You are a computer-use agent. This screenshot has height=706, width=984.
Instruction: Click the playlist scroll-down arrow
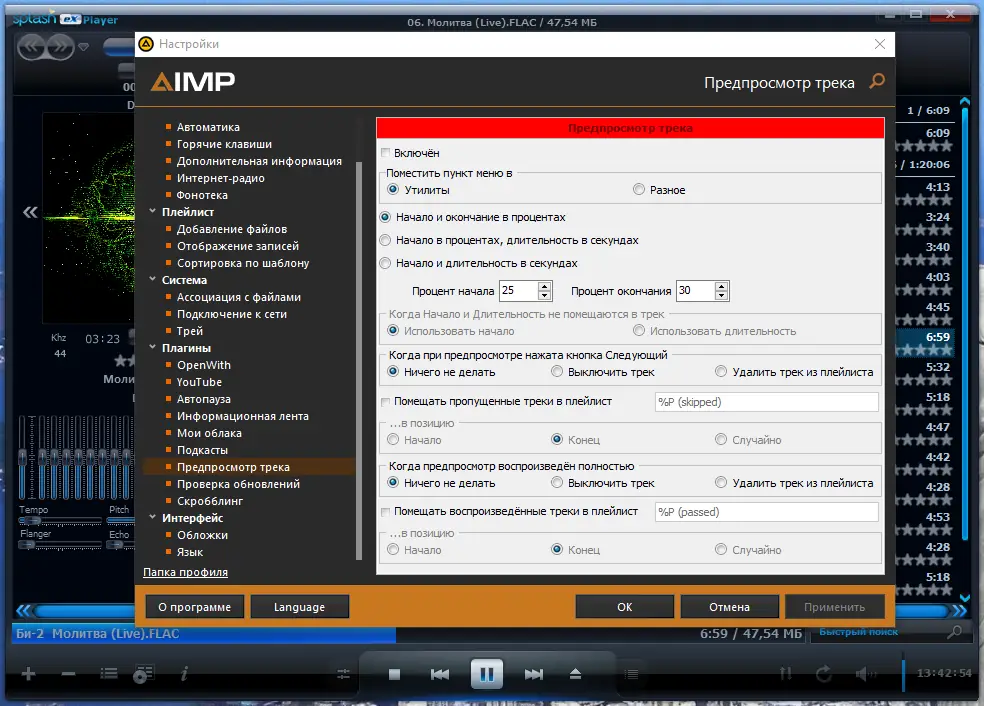tap(965, 598)
